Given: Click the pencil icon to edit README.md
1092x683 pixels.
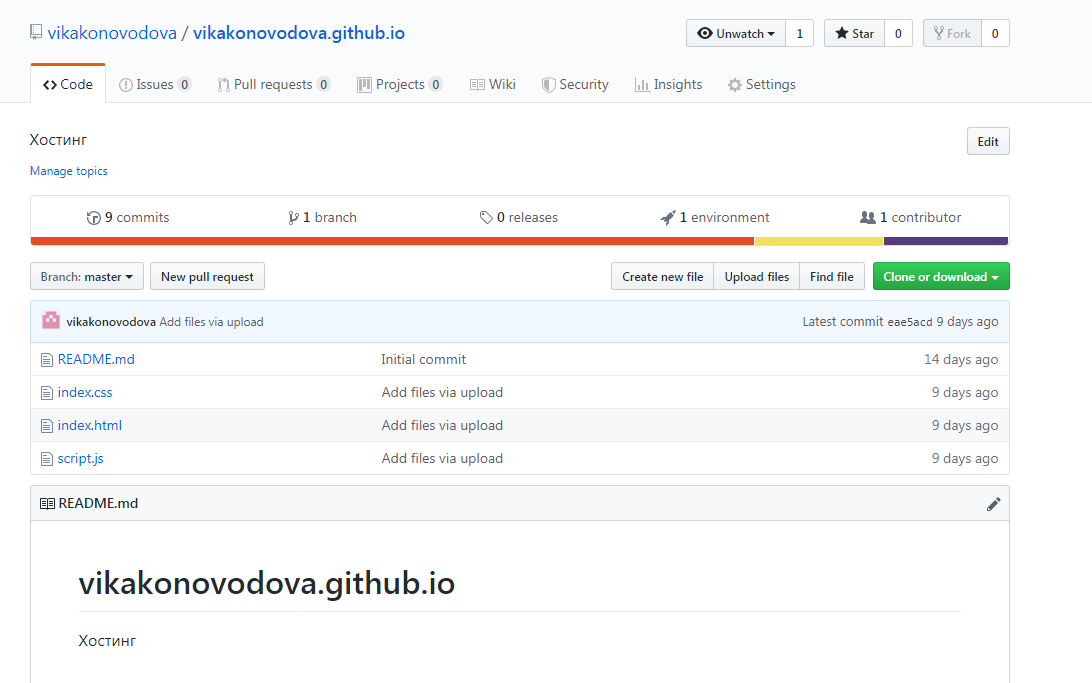Looking at the screenshot, I should [x=993, y=504].
